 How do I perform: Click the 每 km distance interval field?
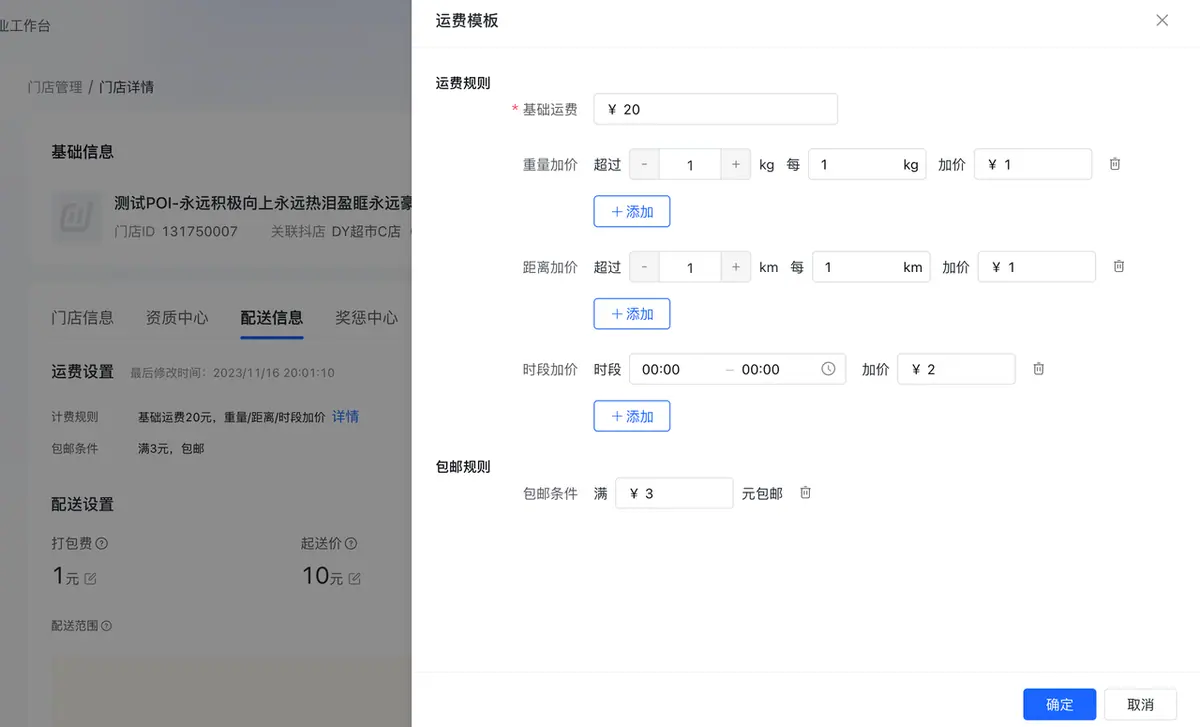871,267
